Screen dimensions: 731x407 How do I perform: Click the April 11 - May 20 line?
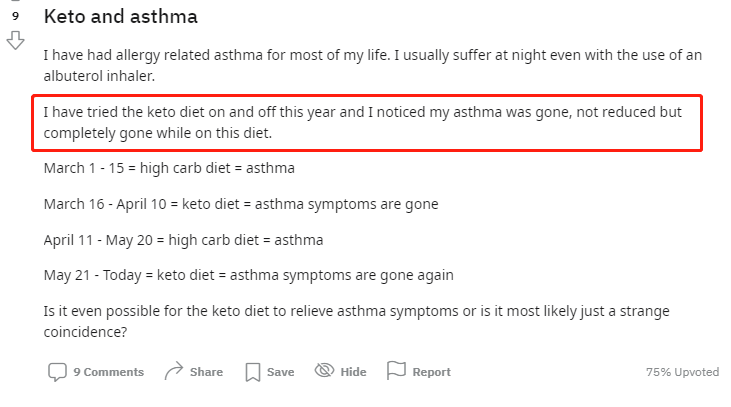pyautogui.click(x=183, y=240)
